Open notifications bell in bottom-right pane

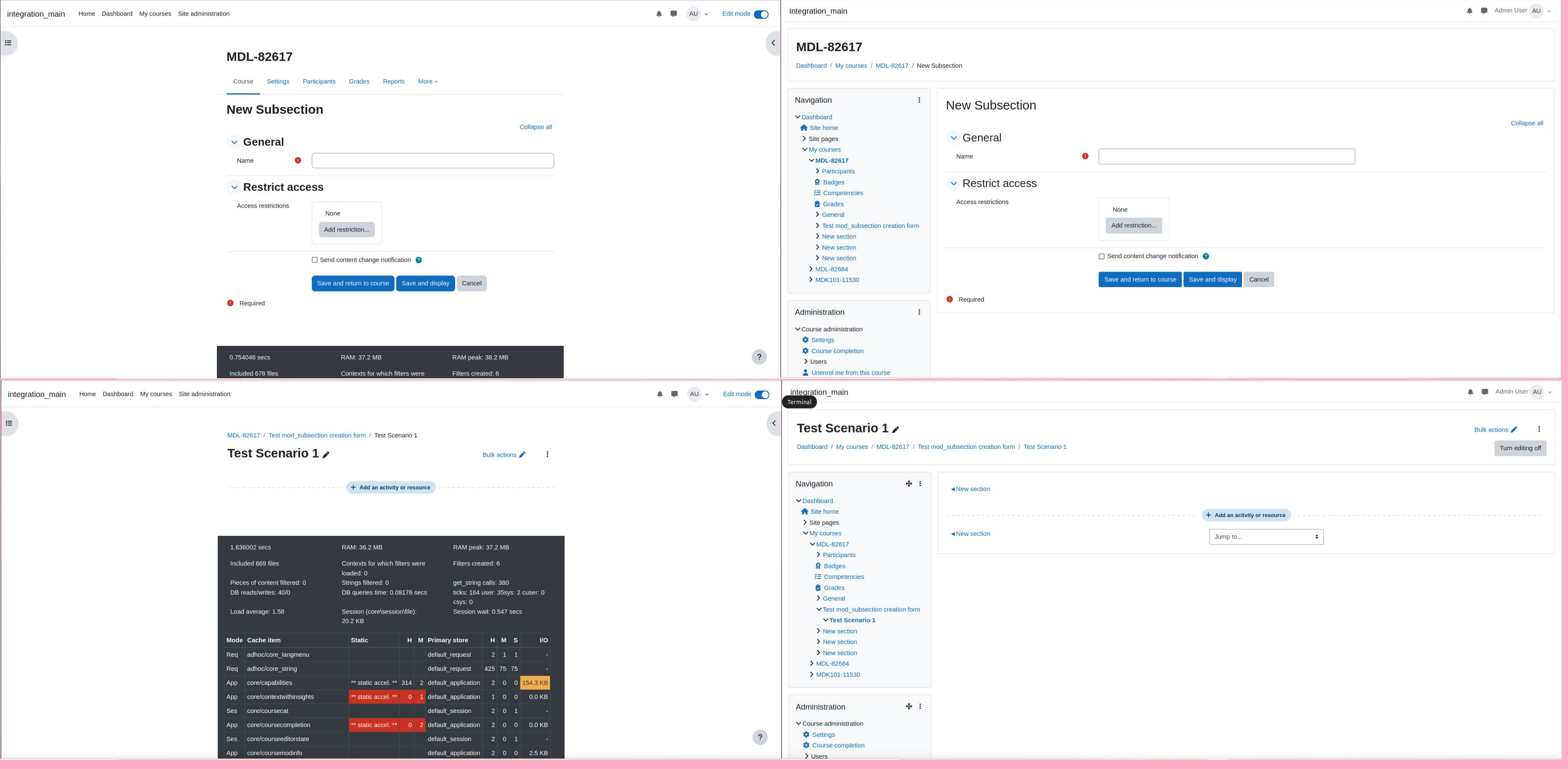[x=1471, y=392]
